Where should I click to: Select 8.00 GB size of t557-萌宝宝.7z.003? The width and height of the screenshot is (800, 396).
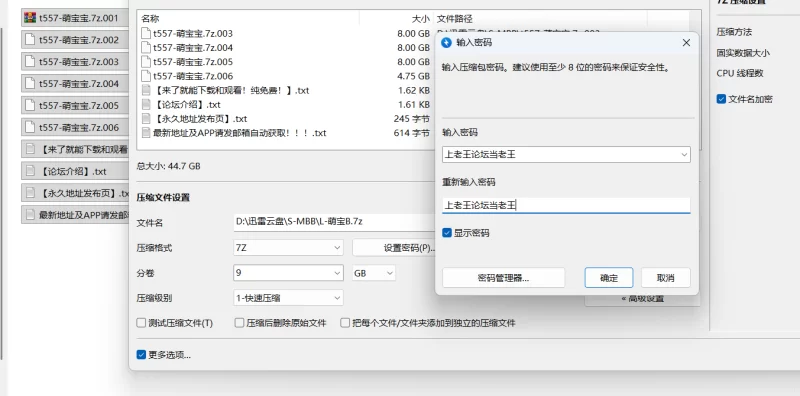(413, 34)
